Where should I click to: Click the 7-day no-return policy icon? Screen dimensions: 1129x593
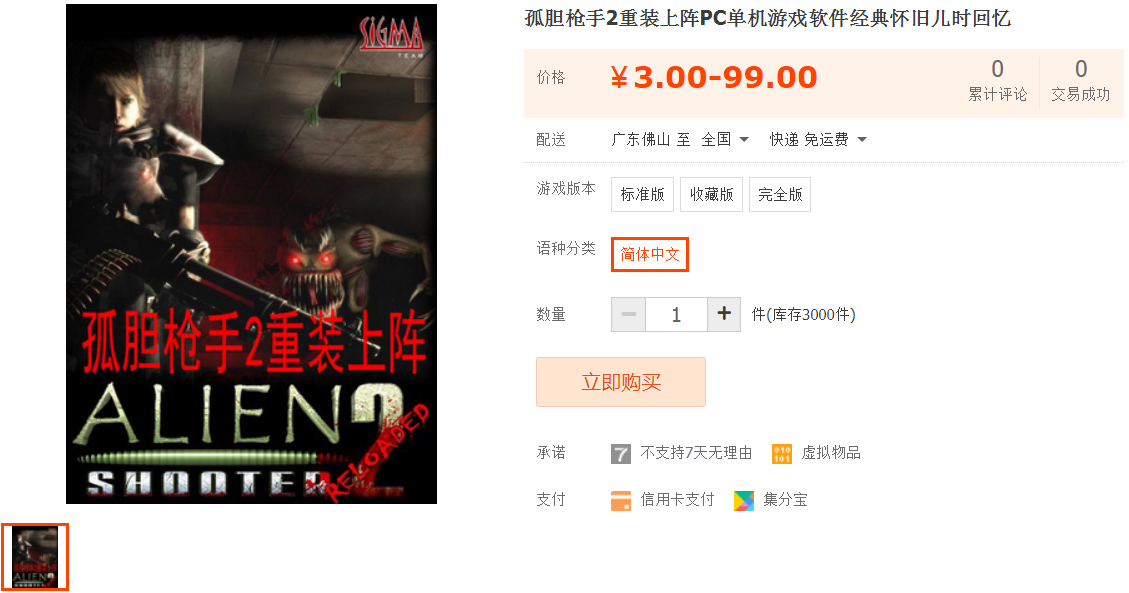pyautogui.click(x=621, y=453)
